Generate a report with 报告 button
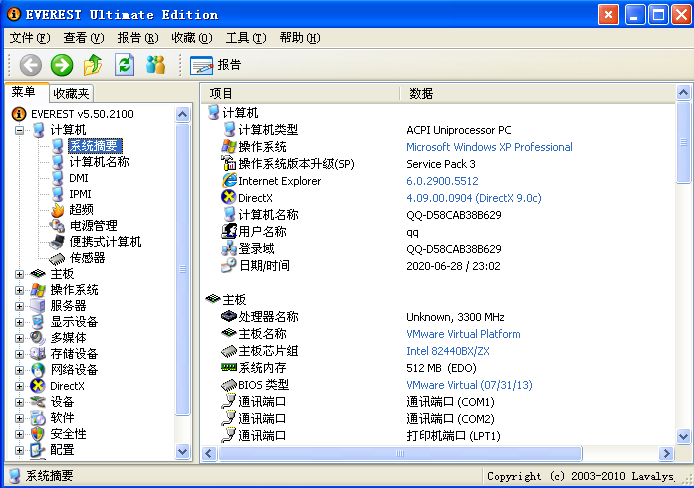This screenshot has height=488, width=694. pos(216,65)
